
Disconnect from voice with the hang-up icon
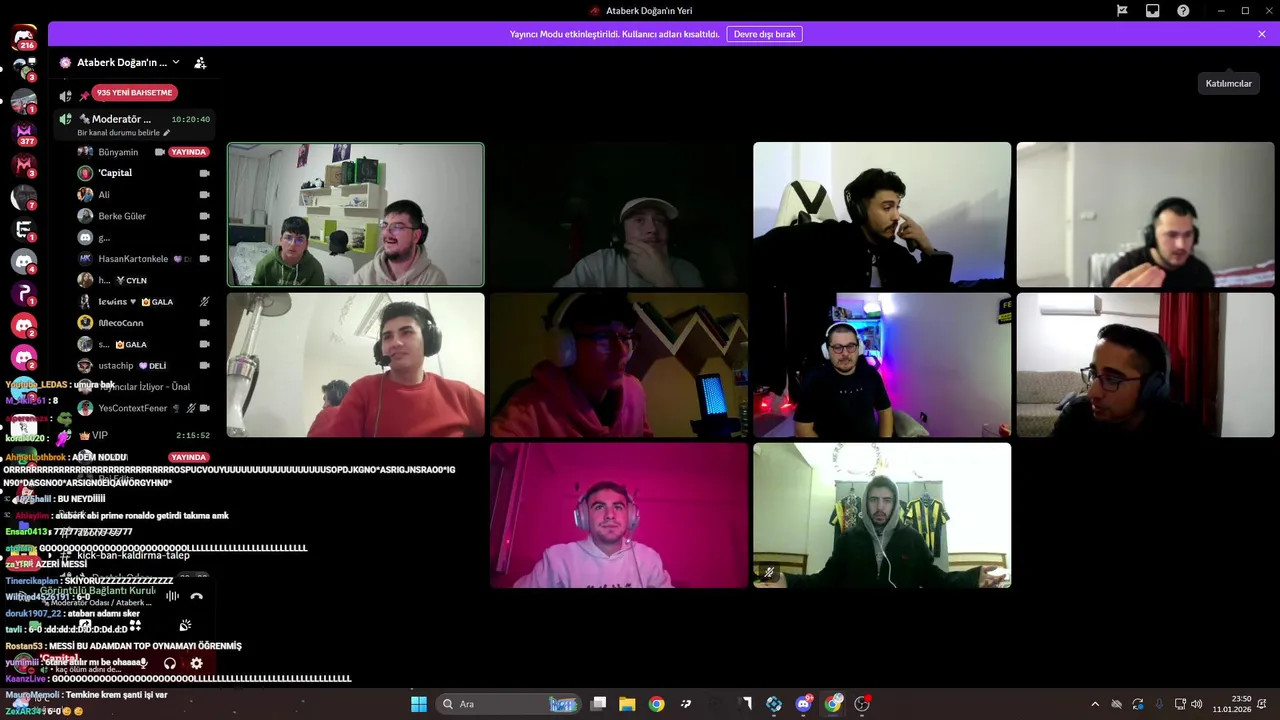[196, 596]
